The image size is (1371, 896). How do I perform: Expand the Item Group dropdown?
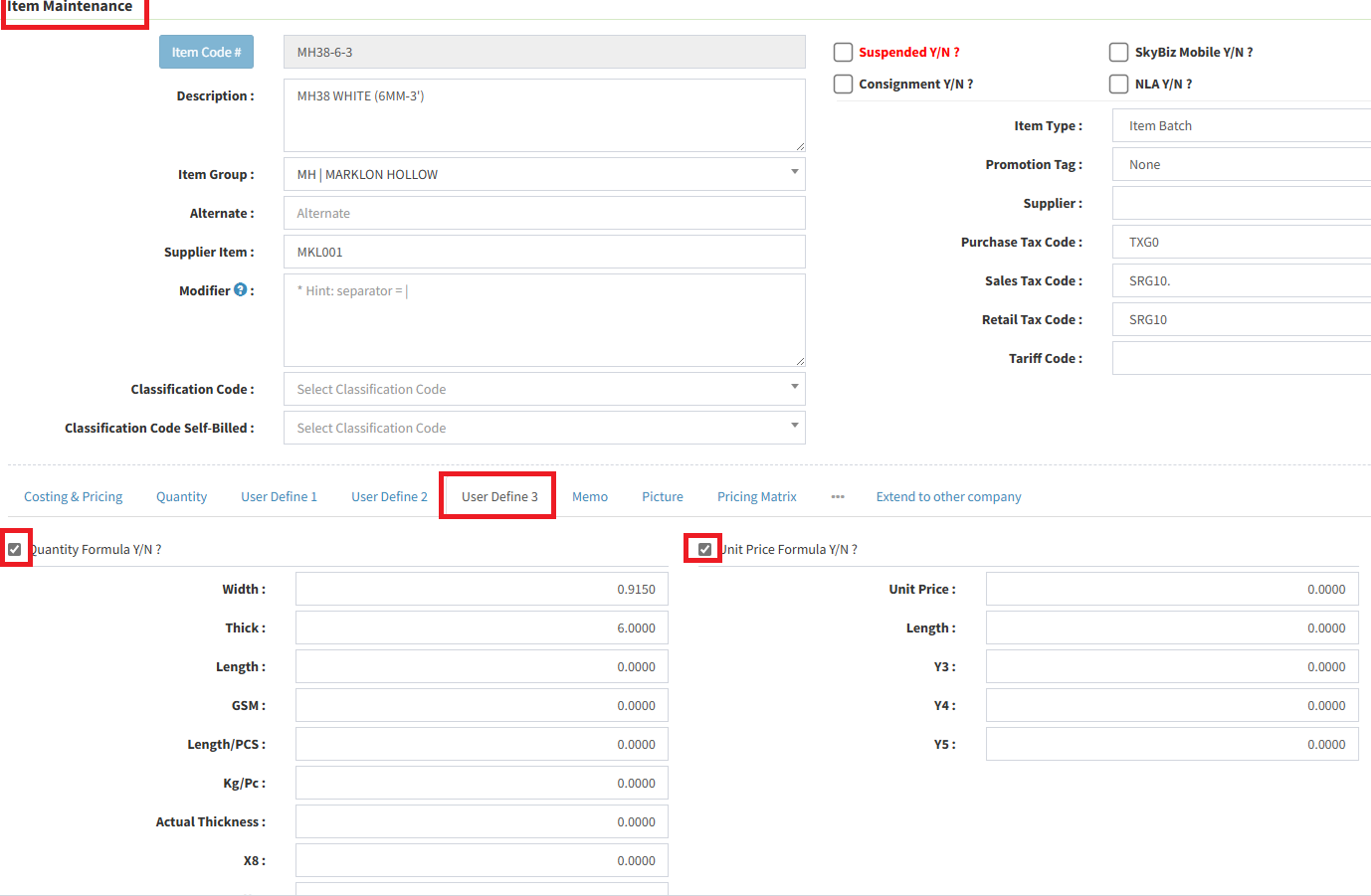(x=544, y=174)
